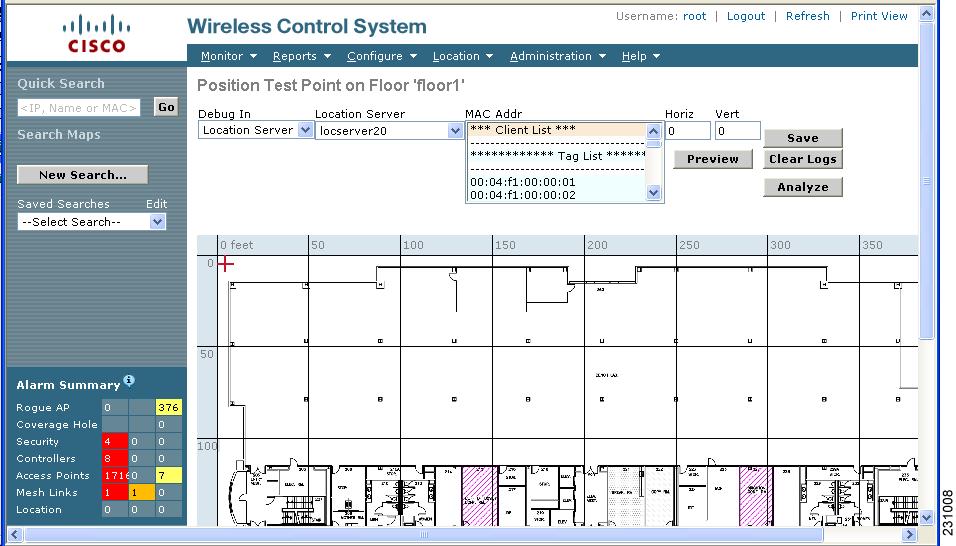Click MAC list scroll down arrow
The height and width of the screenshot is (546, 956).
(x=654, y=193)
